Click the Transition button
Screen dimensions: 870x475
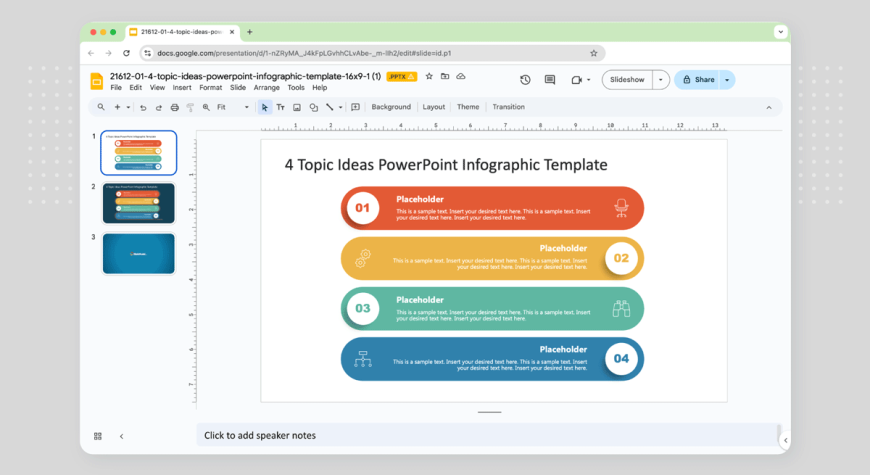point(508,107)
